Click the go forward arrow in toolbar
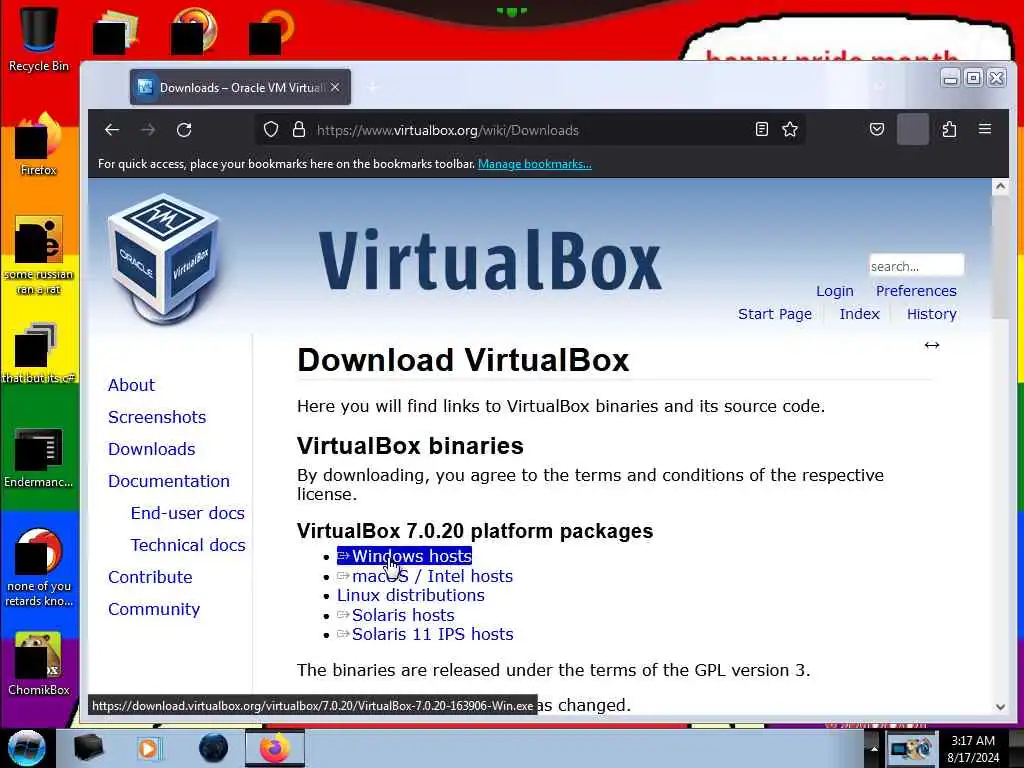 click(x=148, y=130)
